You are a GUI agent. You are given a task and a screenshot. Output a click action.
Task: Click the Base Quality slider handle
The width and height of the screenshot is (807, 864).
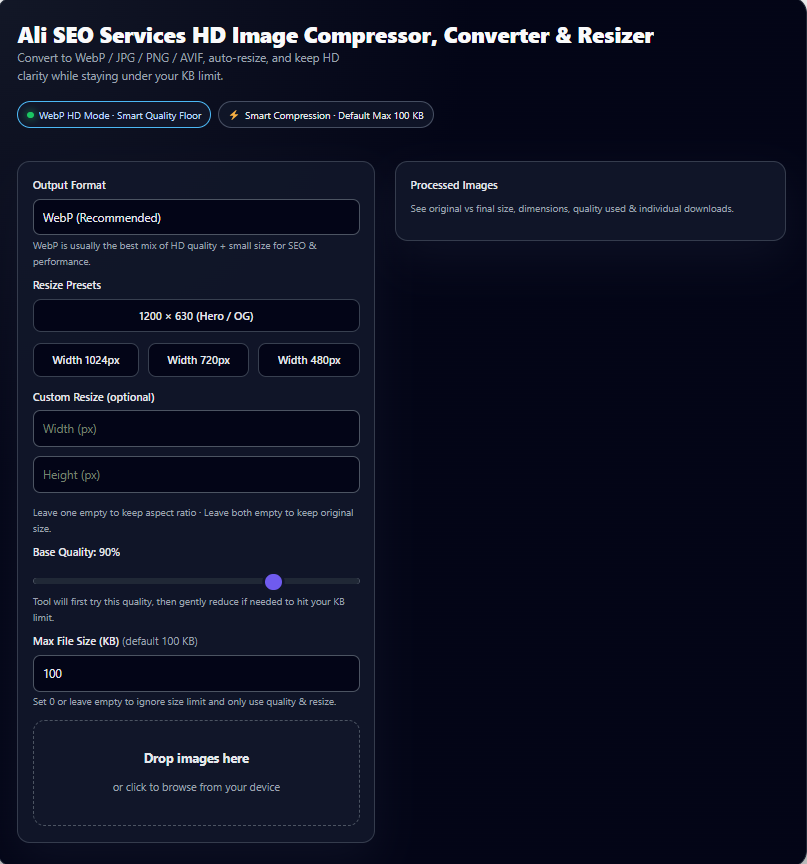click(x=273, y=581)
